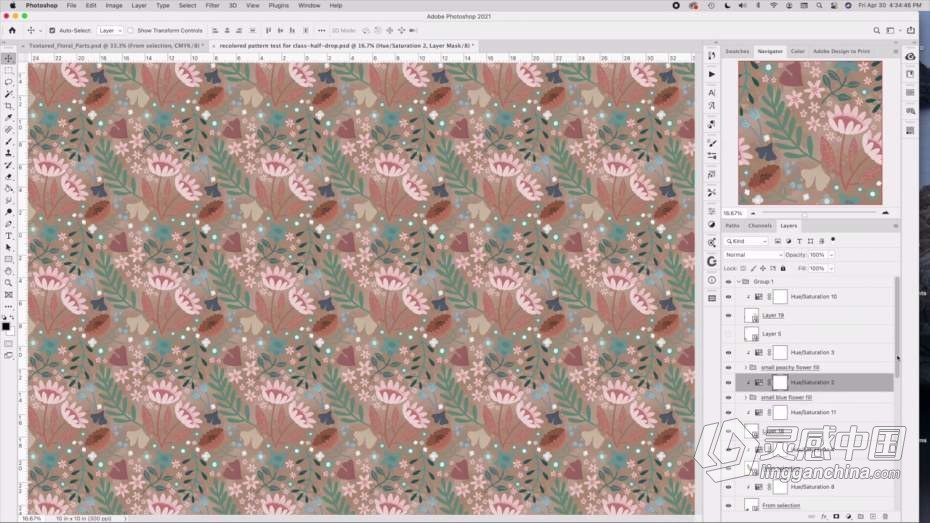Image resolution: width=930 pixels, height=523 pixels.
Task: Select the Type tool
Action: (x=8, y=236)
